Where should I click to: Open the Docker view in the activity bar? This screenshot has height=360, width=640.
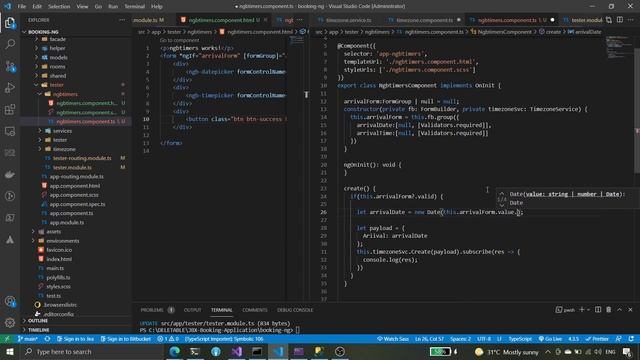tap(10, 175)
